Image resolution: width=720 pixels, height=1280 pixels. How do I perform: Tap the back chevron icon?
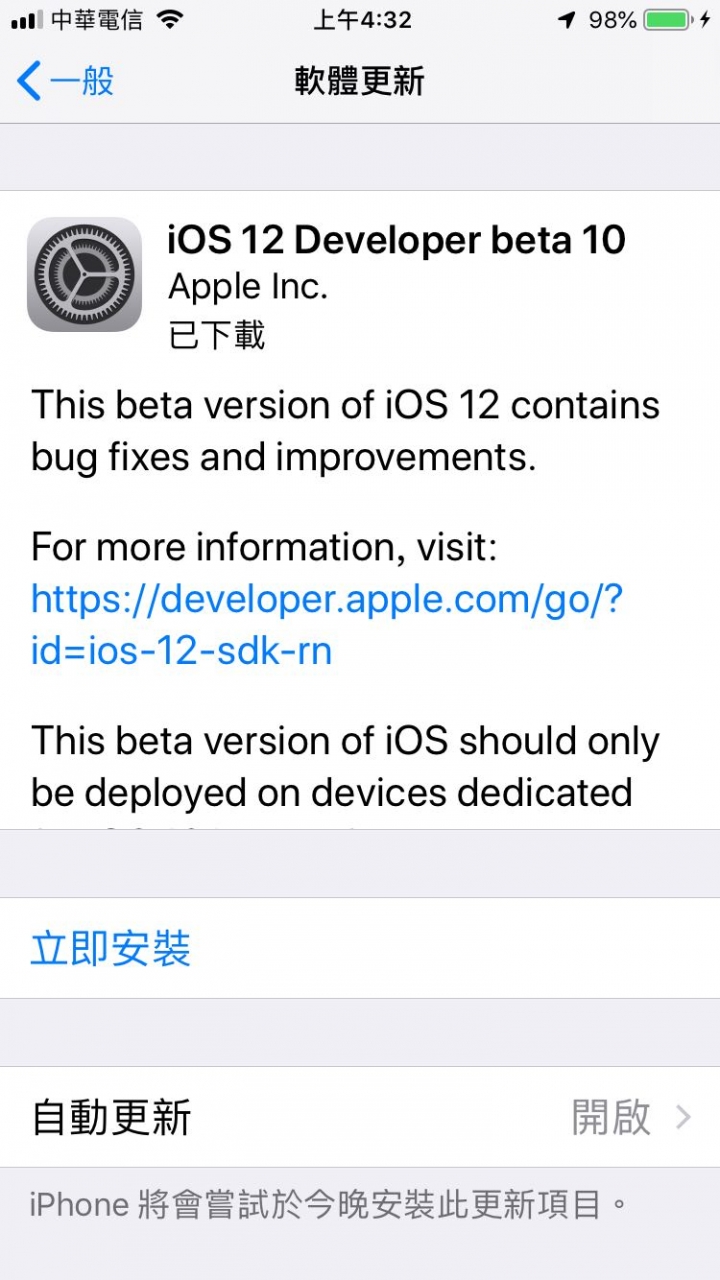click(x=29, y=81)
